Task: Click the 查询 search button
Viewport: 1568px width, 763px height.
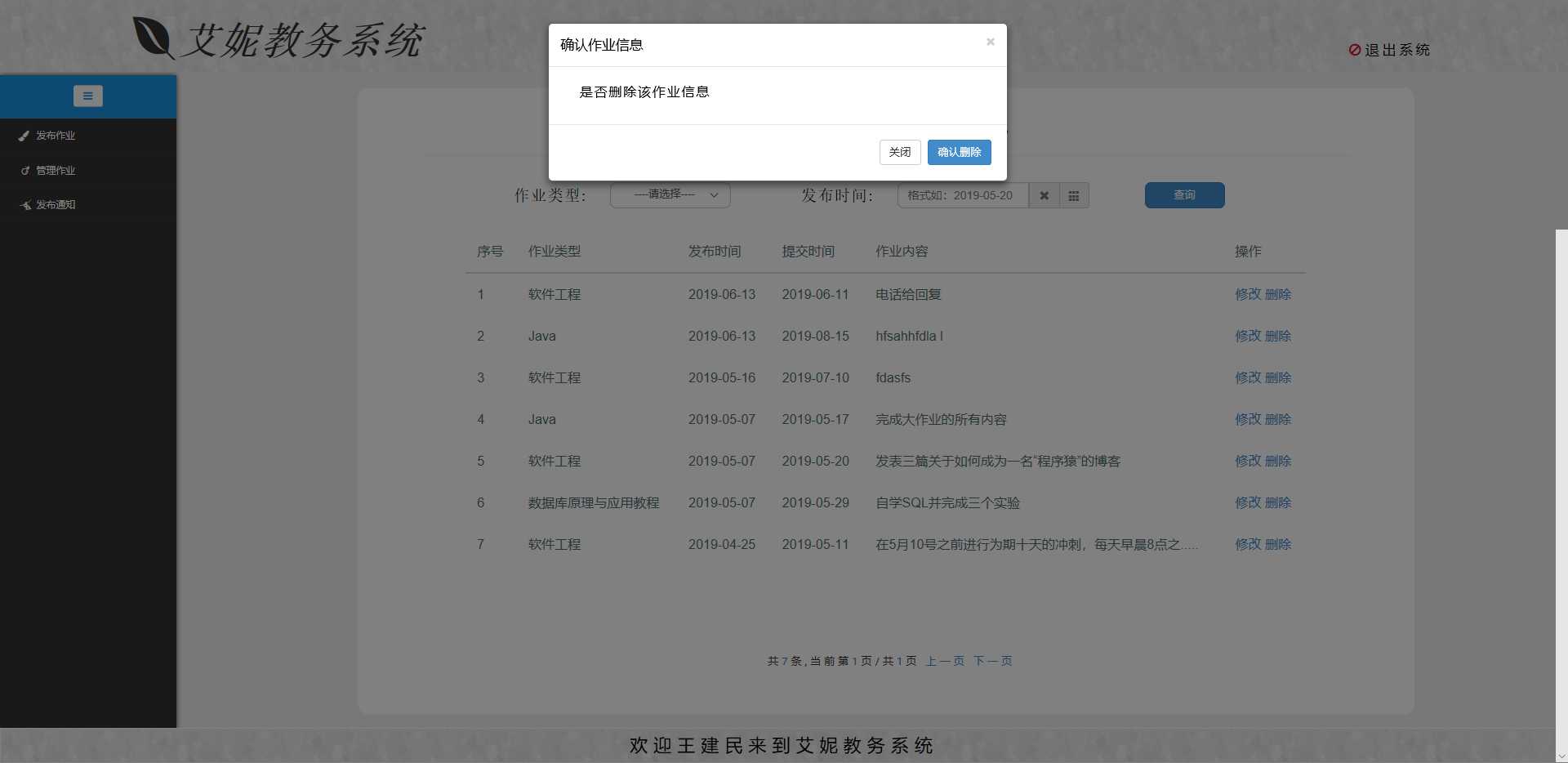Action: [1184, 195]
